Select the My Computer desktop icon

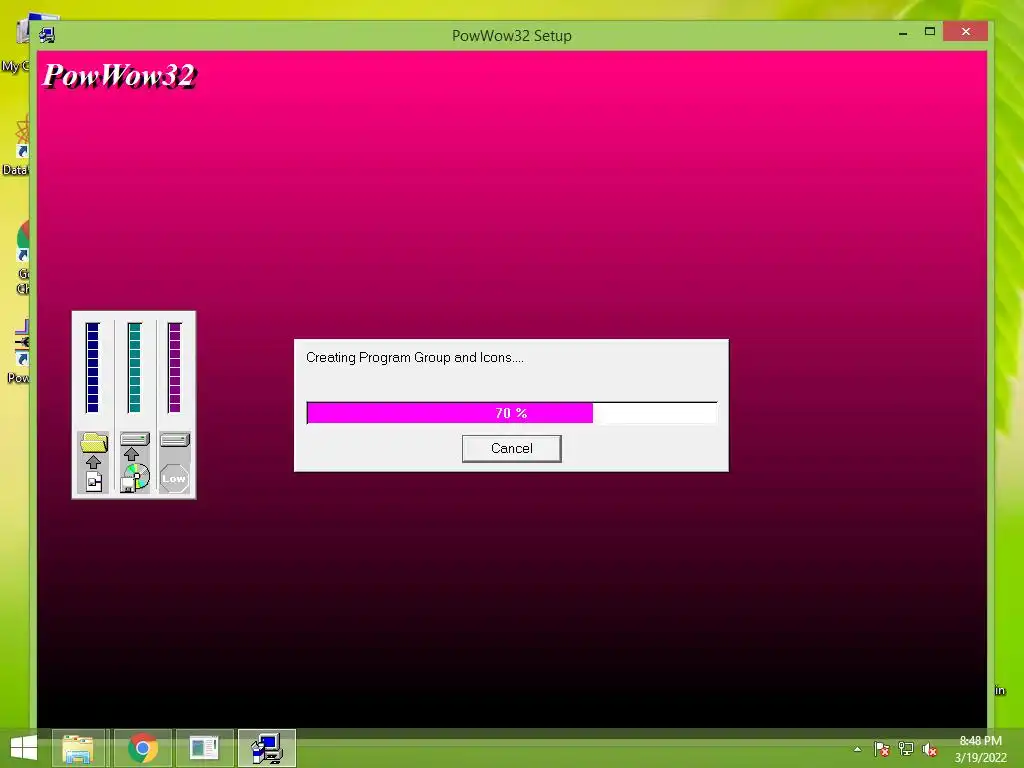[x=15, y=44]
